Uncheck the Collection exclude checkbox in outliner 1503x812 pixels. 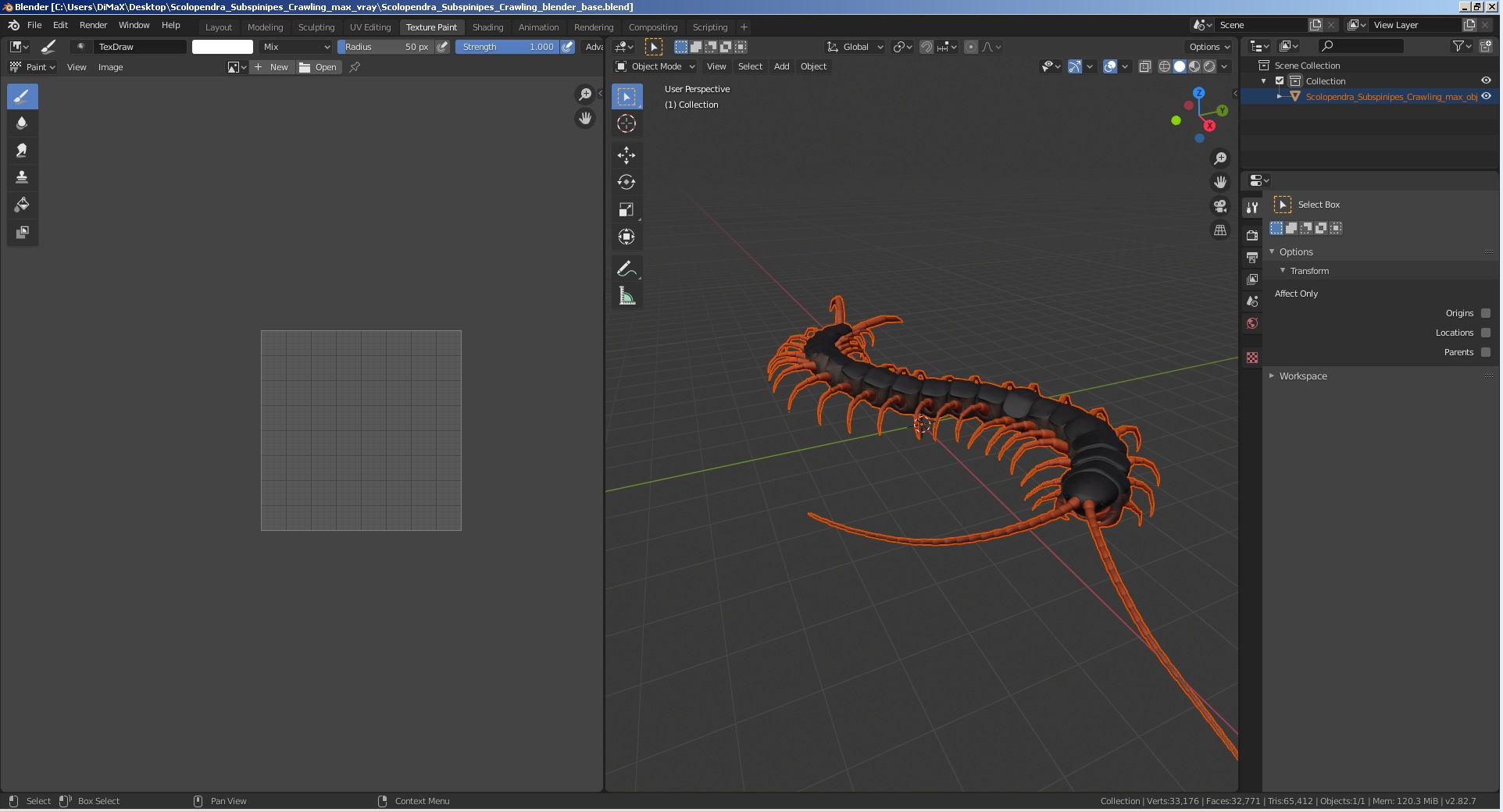point(1280,81)
